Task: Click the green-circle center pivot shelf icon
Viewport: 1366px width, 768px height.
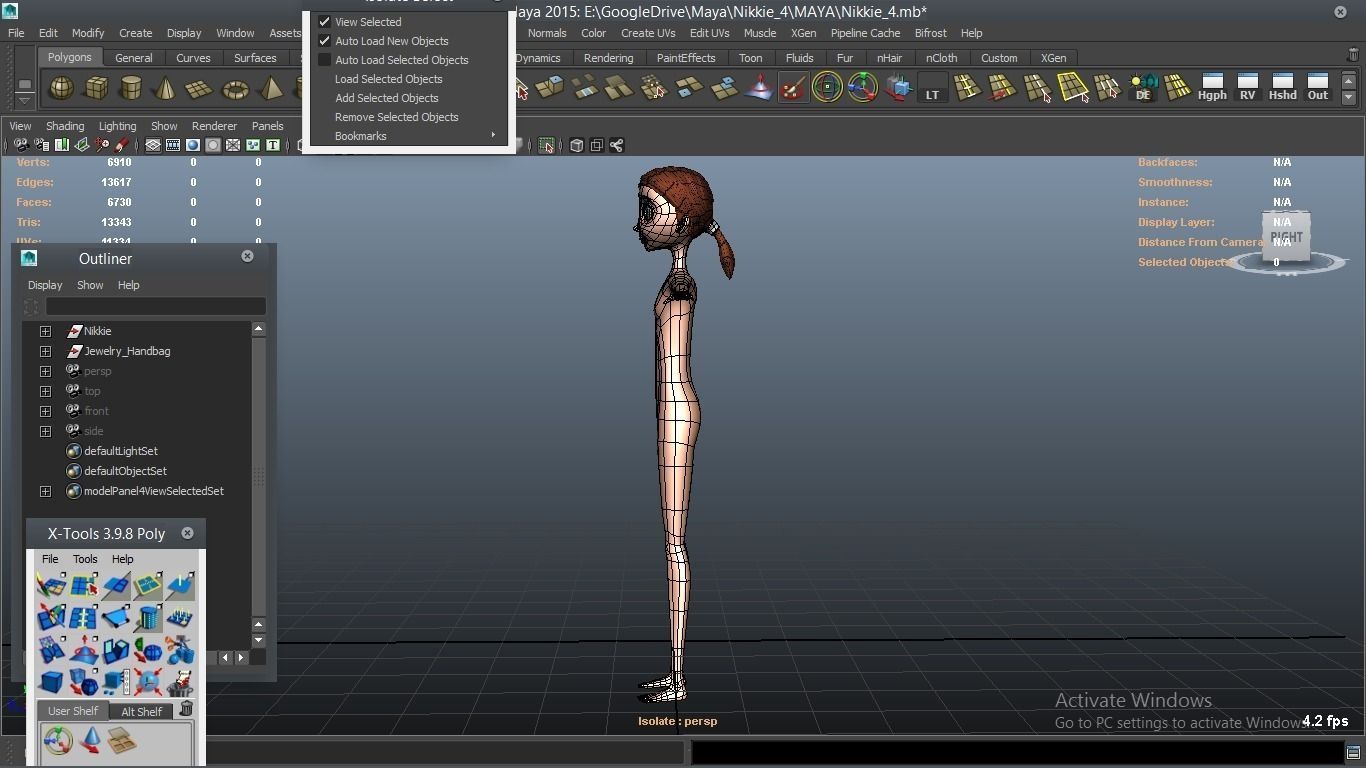Action: (827, 88)
